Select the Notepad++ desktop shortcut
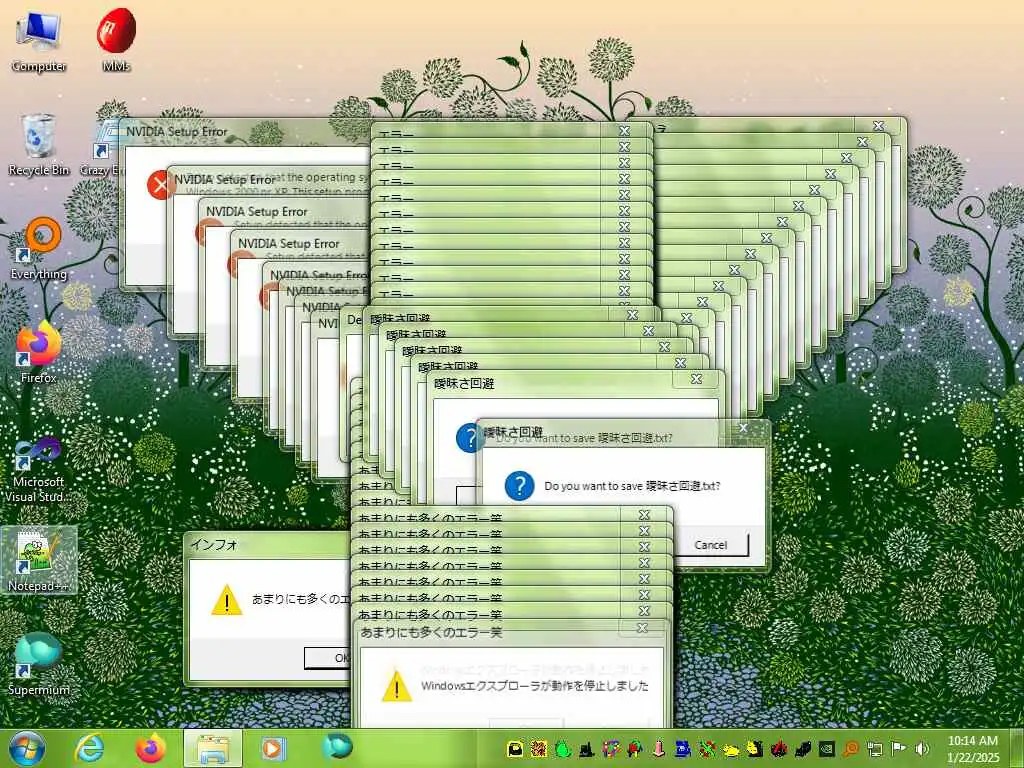1024x768 pixels. click(x=39, y=560)
